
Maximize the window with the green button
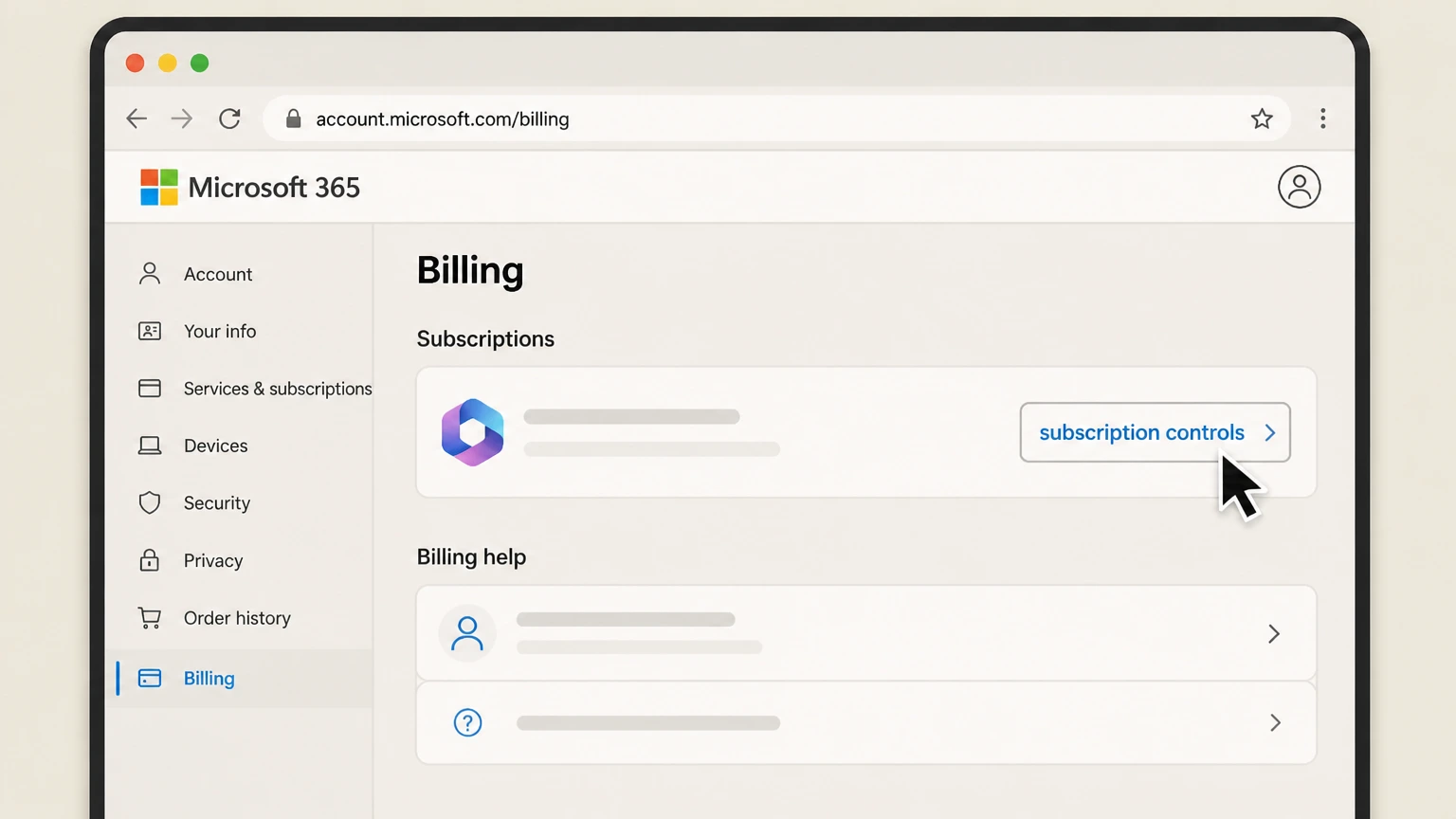point(199,63)
